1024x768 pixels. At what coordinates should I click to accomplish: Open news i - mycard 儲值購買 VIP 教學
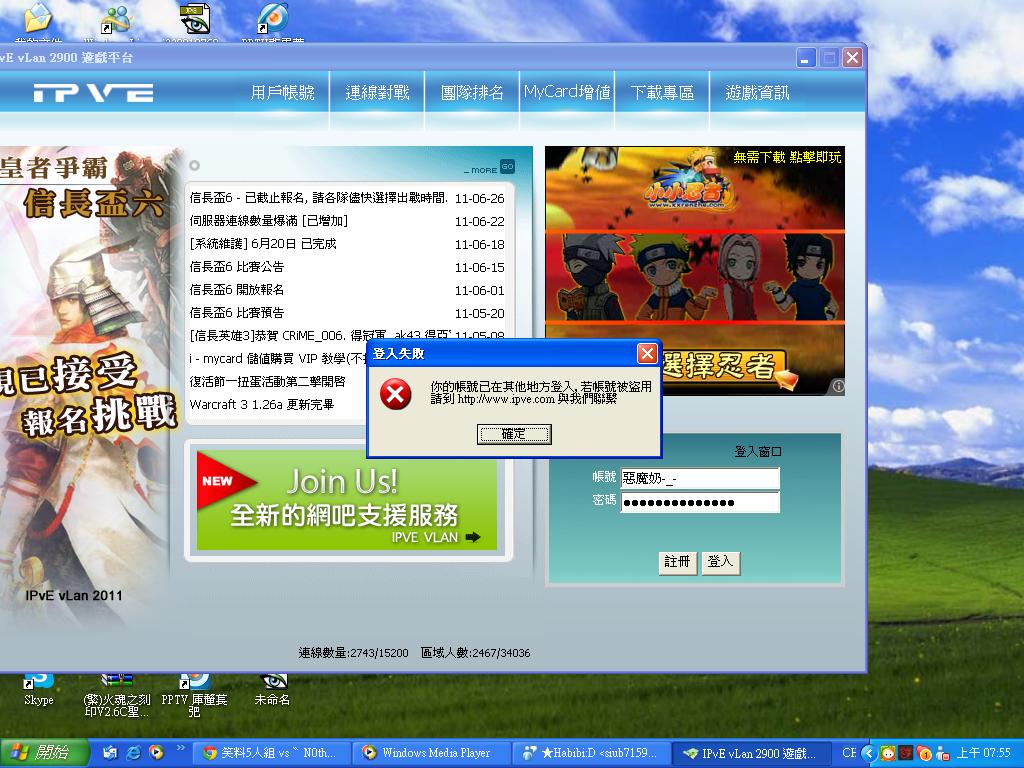[278, 359]
